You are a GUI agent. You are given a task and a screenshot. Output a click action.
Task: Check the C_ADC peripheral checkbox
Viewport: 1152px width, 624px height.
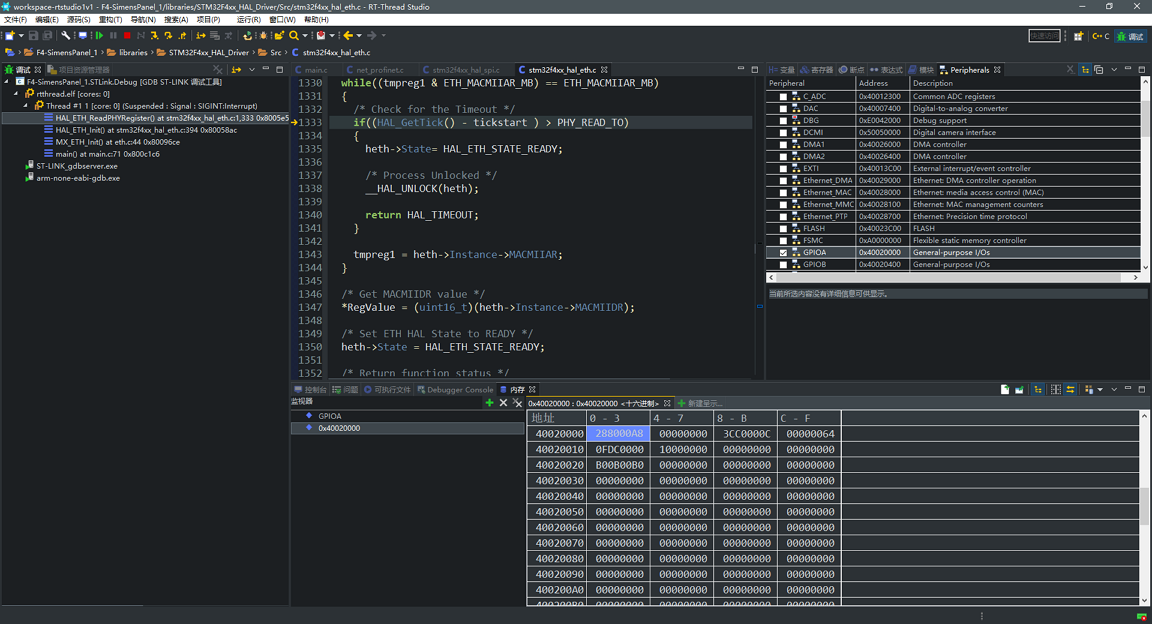pos(783,97)
